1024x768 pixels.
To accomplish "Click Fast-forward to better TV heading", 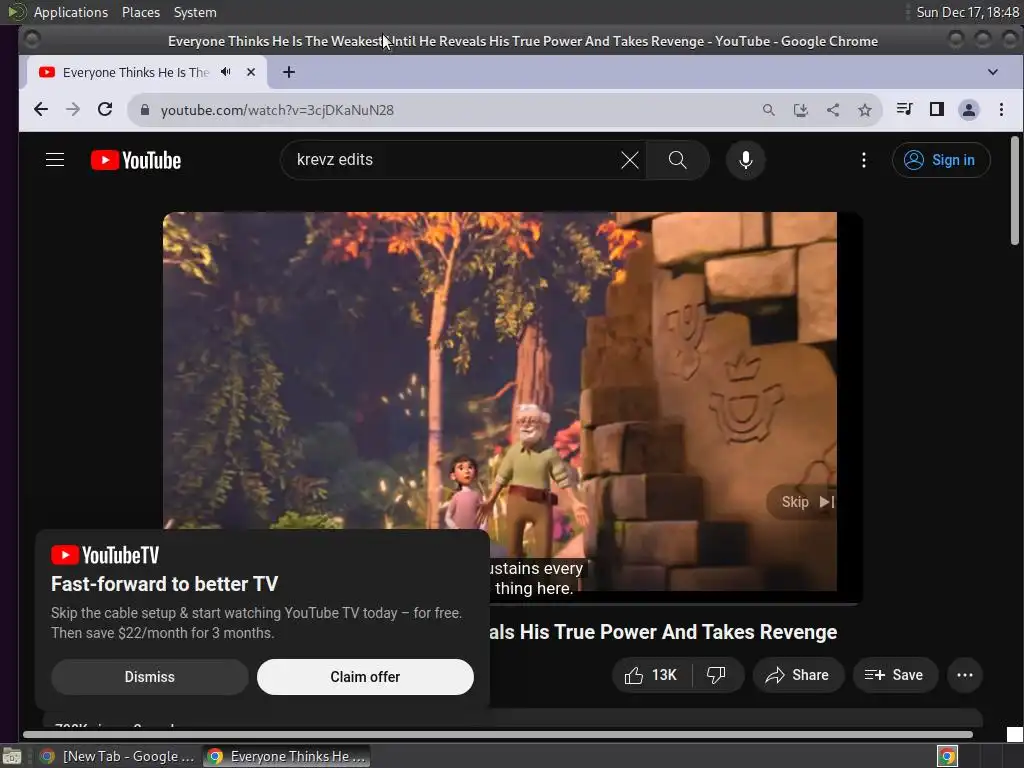I will [165, 584].
